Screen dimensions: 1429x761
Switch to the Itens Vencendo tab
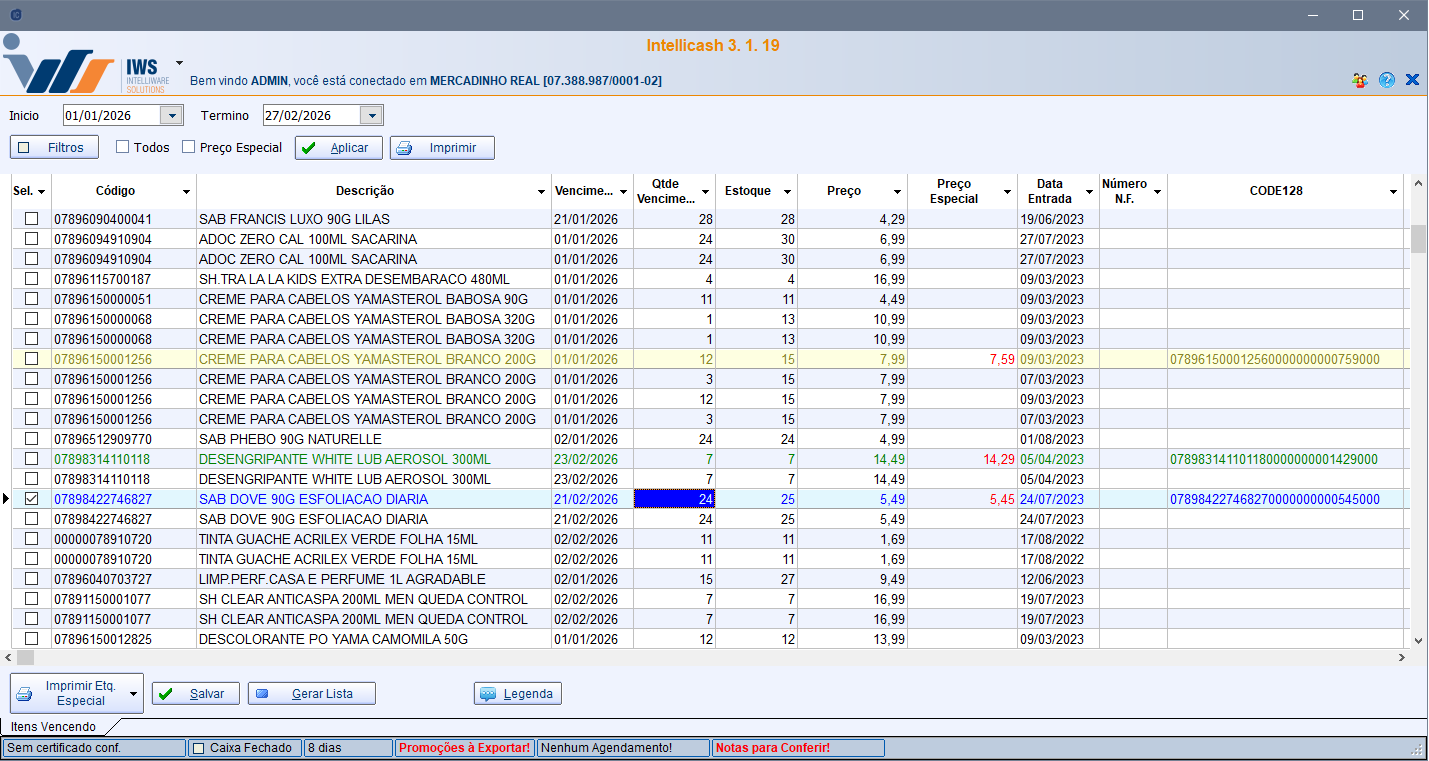click(54, 727)
